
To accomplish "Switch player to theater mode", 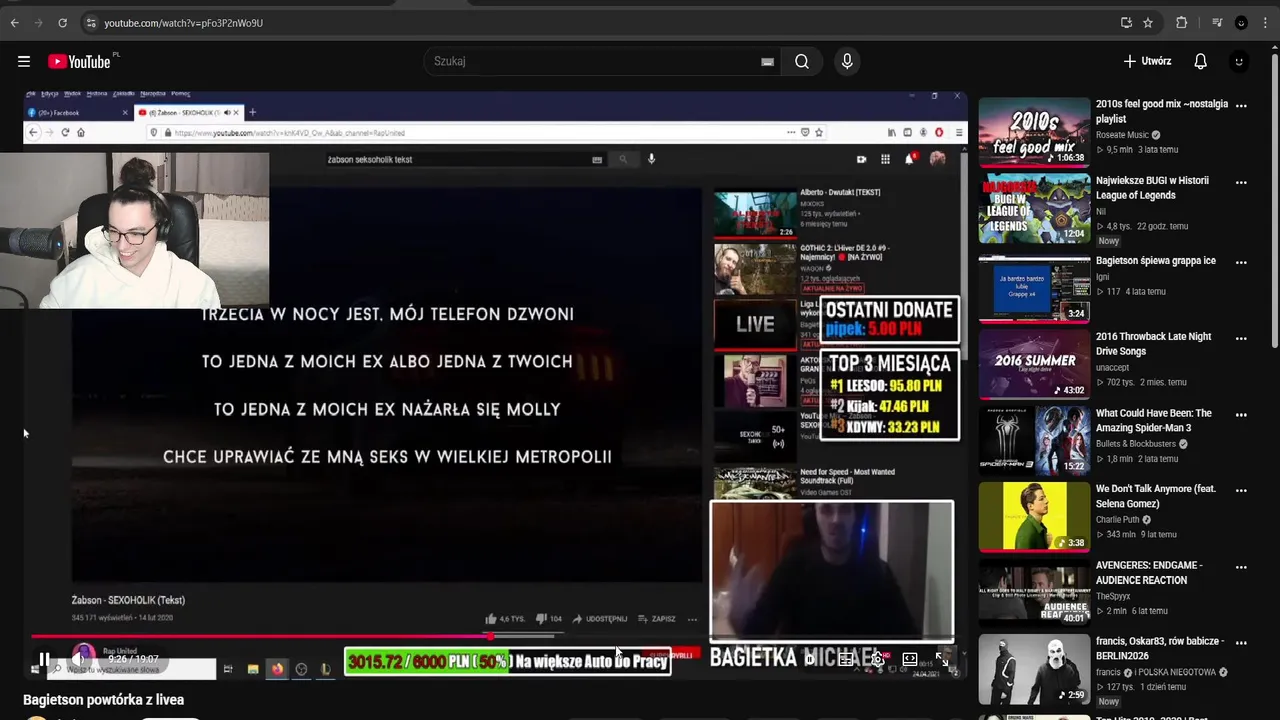I will [x=910, y=659].
